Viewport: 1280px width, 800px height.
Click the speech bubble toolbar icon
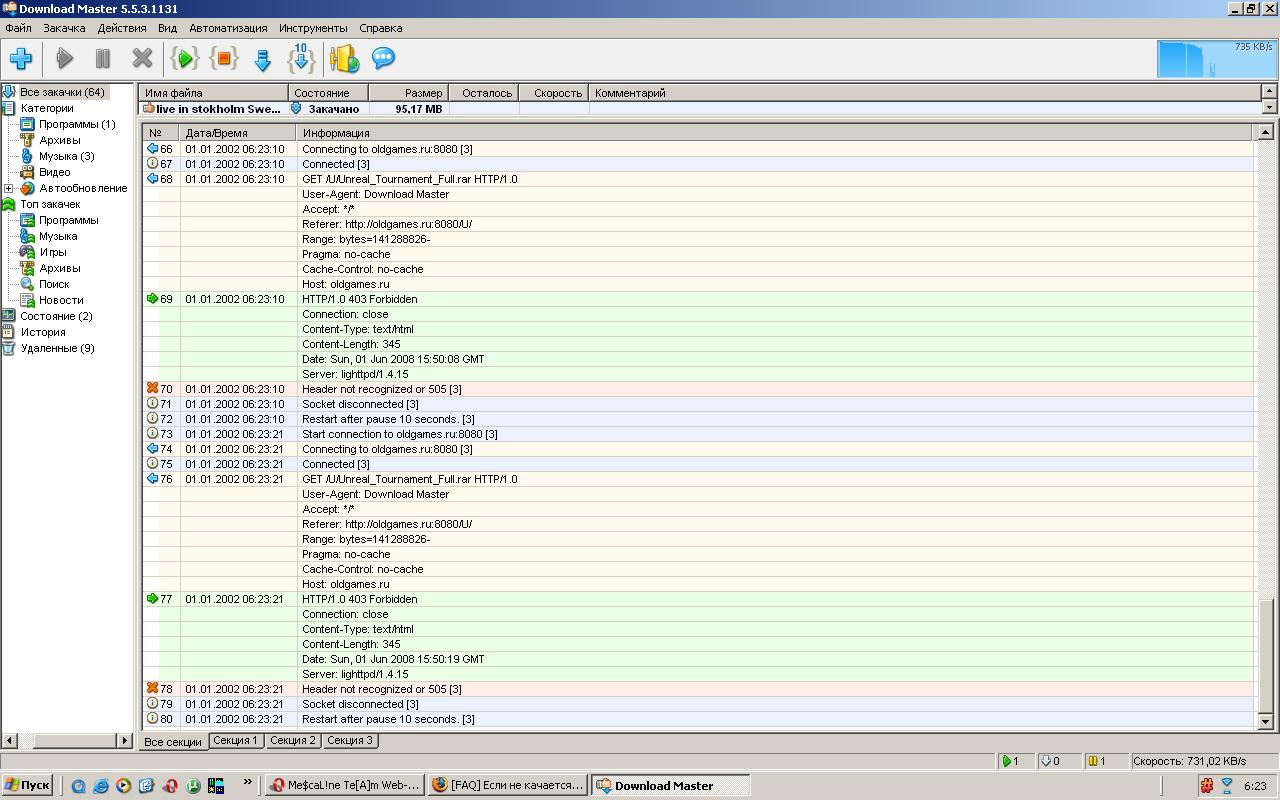click(x=383, y=59)
